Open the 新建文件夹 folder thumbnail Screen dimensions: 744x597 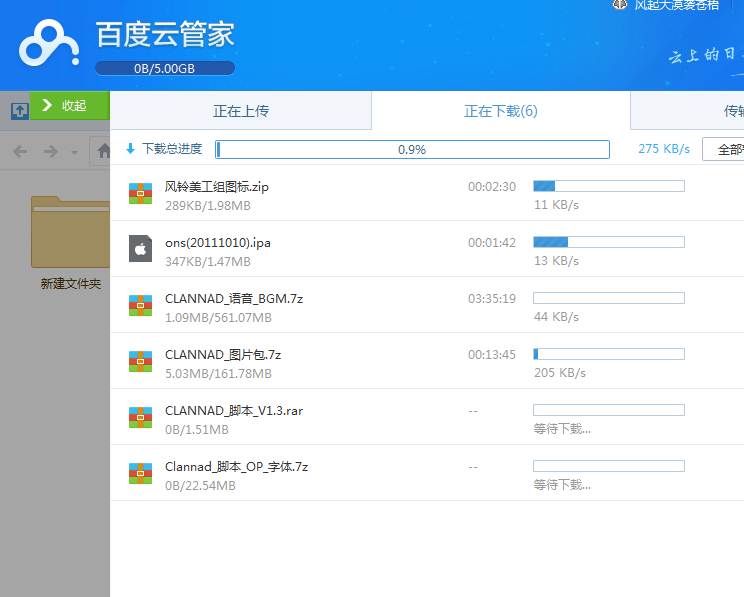70,233
